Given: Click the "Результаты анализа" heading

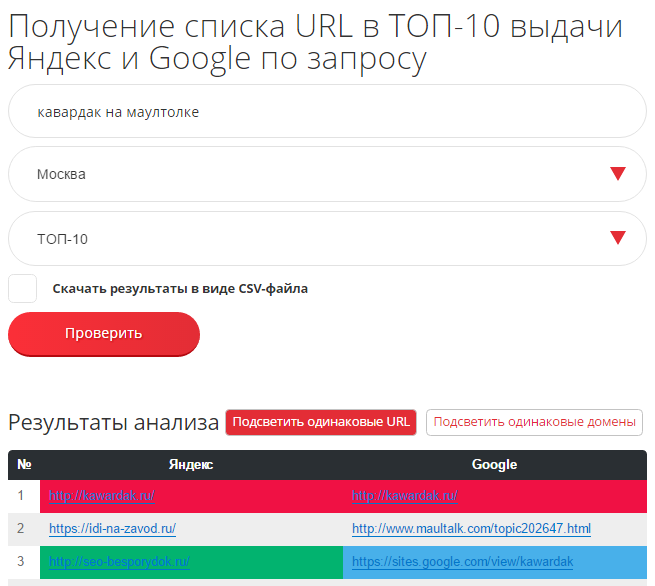Looking at the screenshot, I should [114, 422].
